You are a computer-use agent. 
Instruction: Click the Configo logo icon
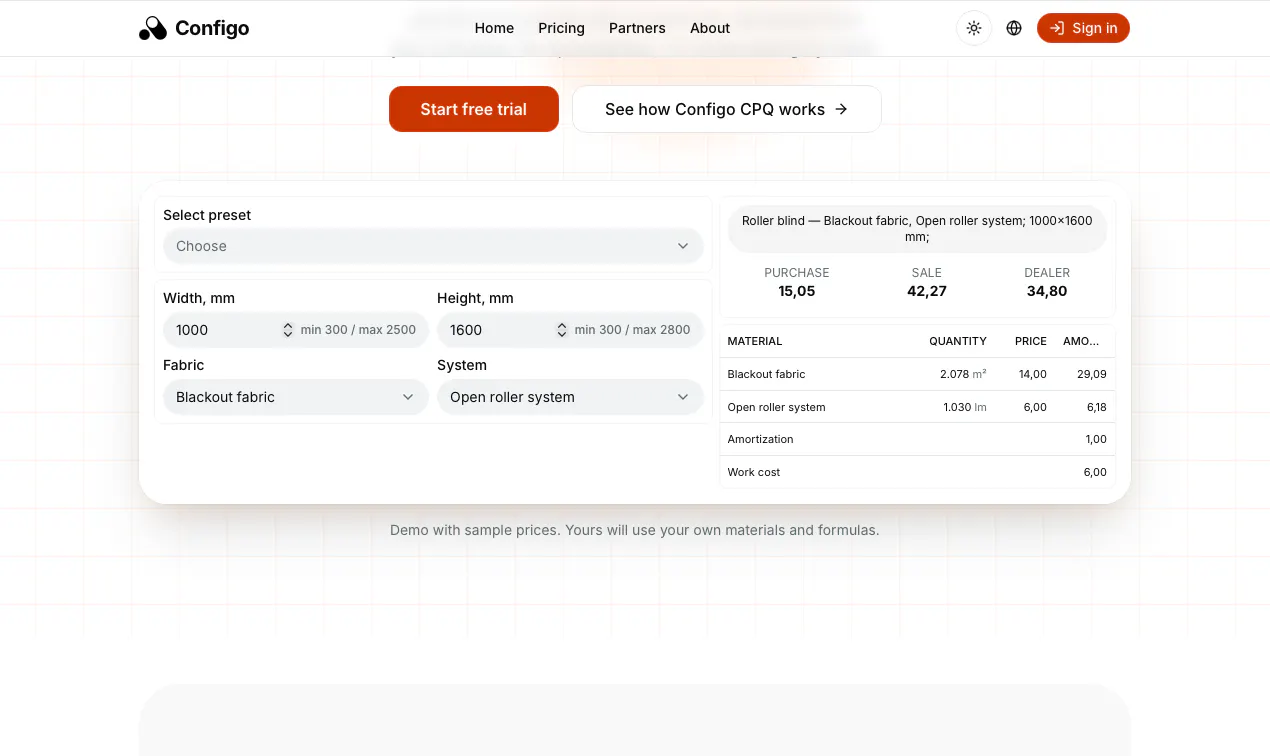(153, 28)
